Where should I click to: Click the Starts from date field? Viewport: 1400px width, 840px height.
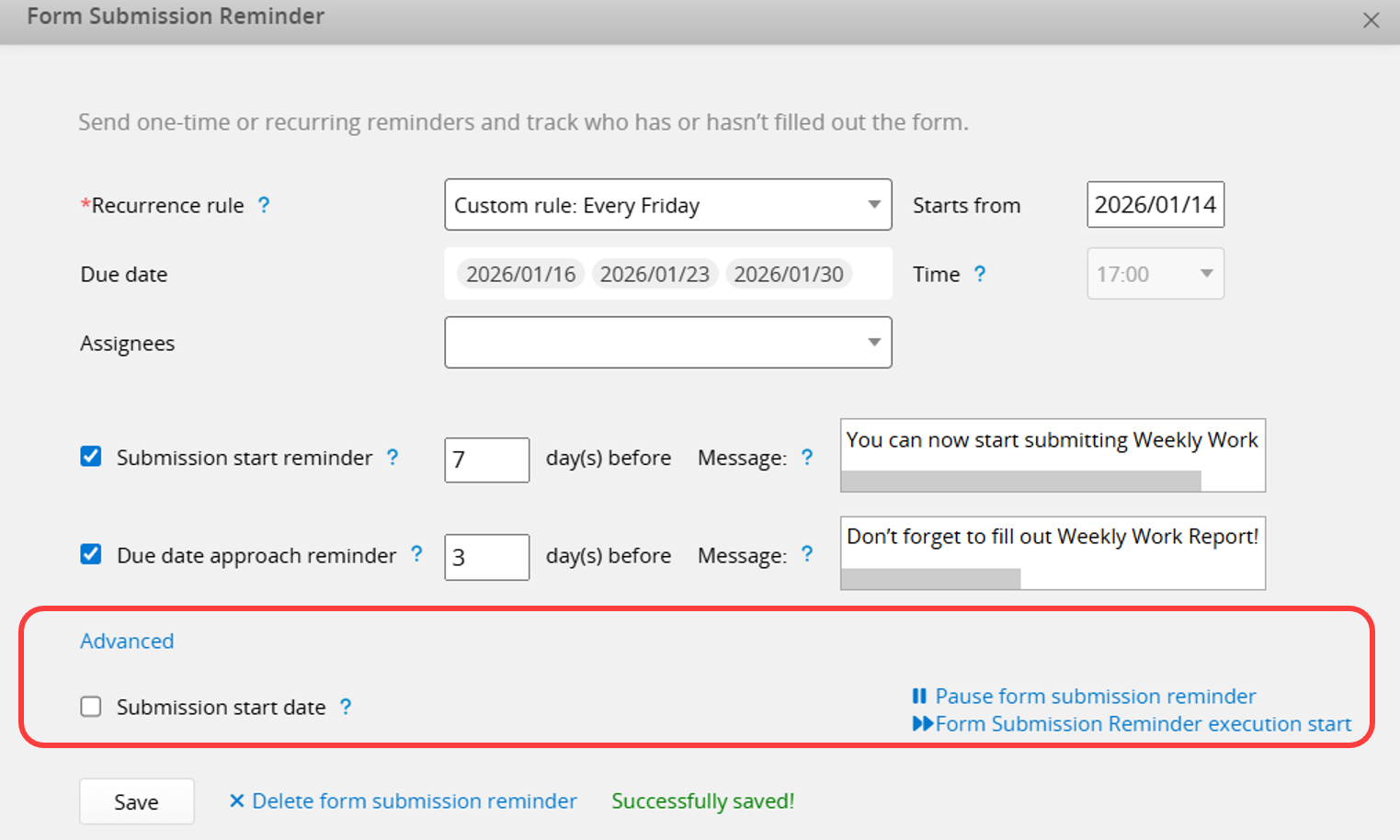tap(1155, 205)
